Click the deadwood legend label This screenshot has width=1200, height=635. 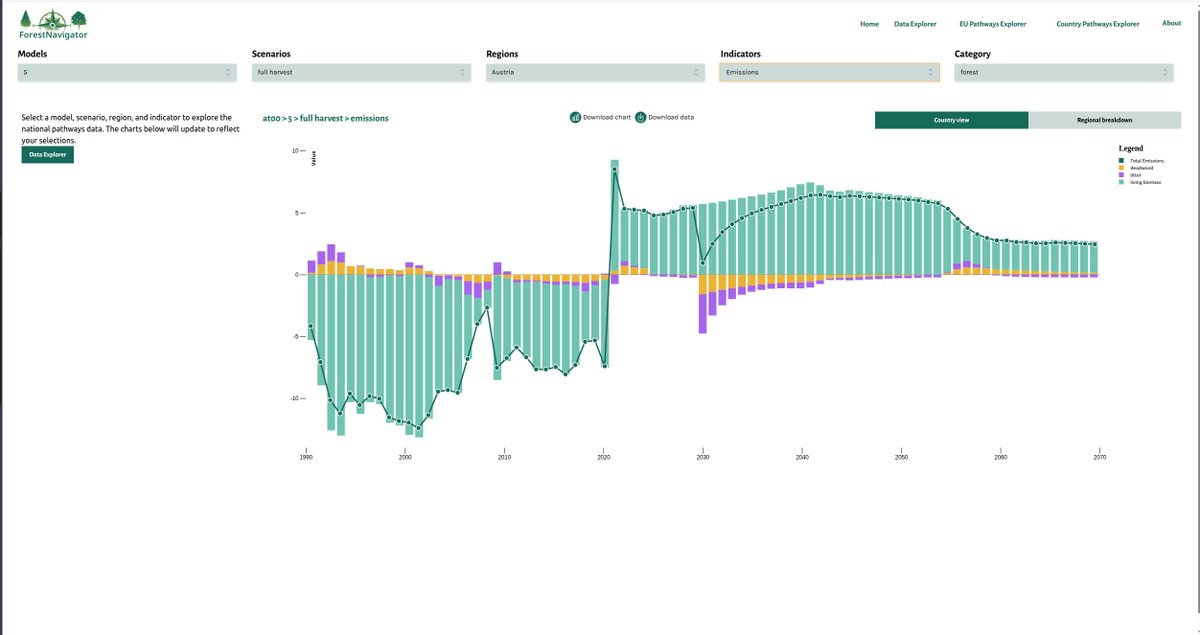click(x=1141, y=167)
